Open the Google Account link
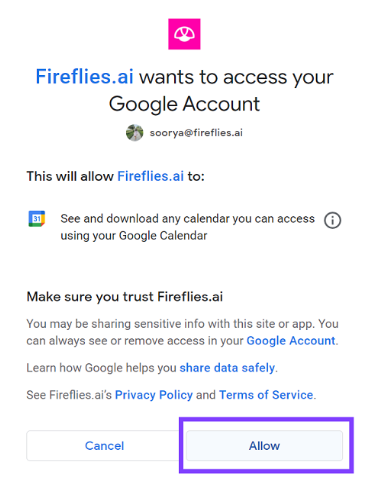The image size is (374, 480). [291, 341]
